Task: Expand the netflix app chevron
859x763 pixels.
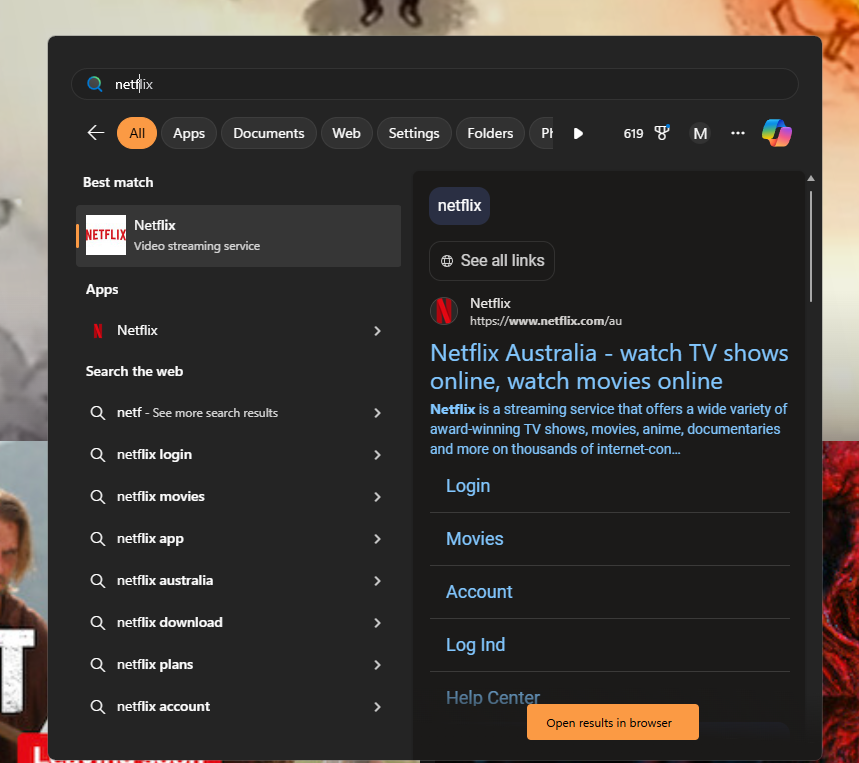Action: [x=377, y=539]
